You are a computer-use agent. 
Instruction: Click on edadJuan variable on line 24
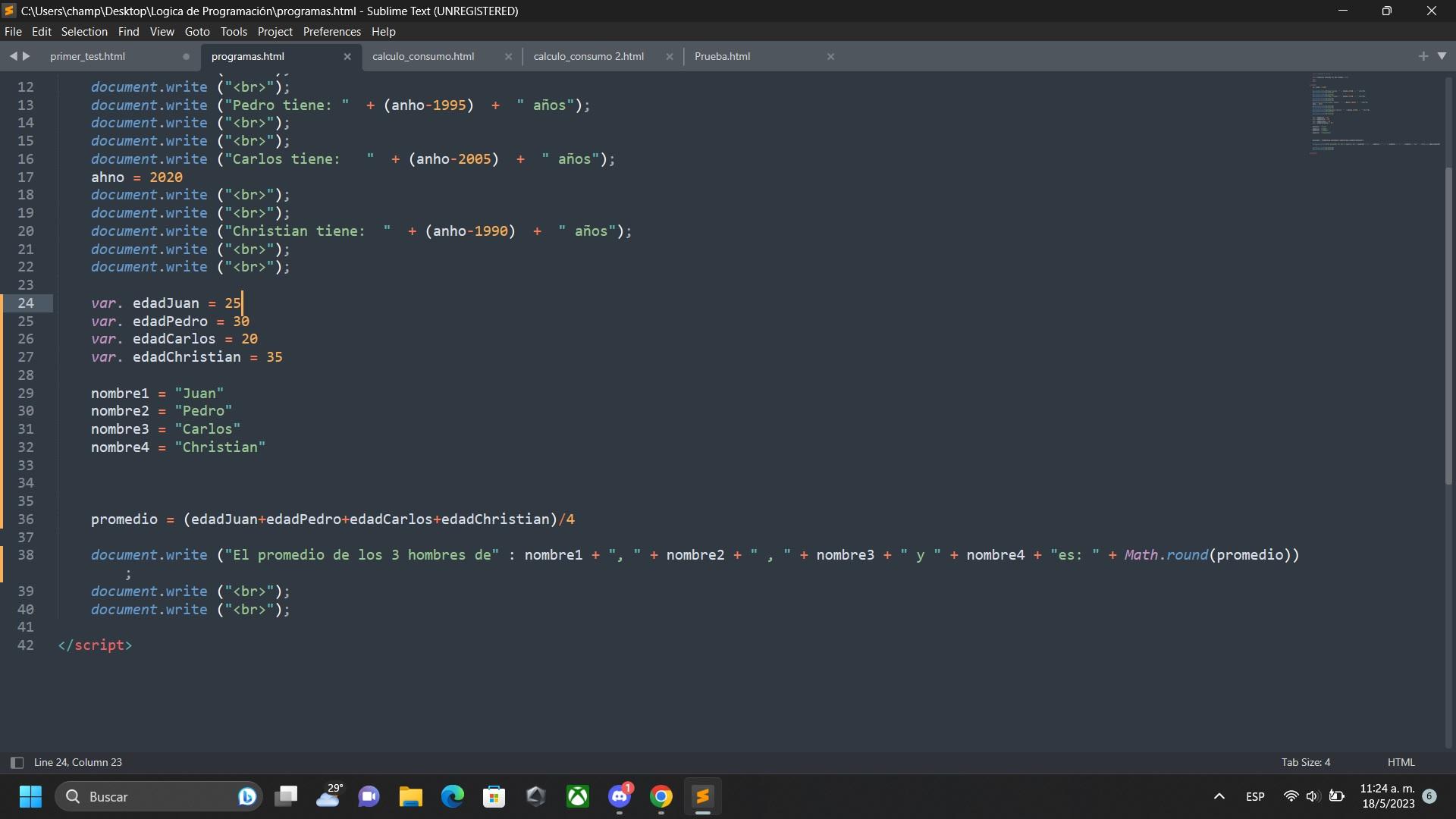[x=165, y=303]
